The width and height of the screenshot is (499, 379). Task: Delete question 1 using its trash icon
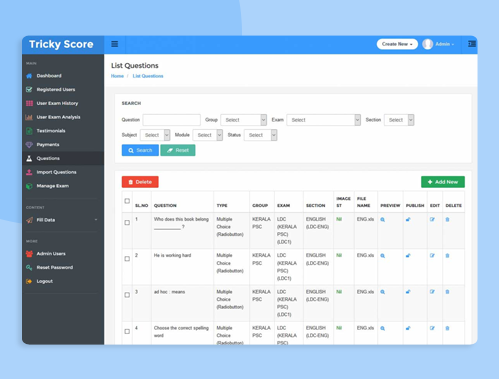(447, 219)
